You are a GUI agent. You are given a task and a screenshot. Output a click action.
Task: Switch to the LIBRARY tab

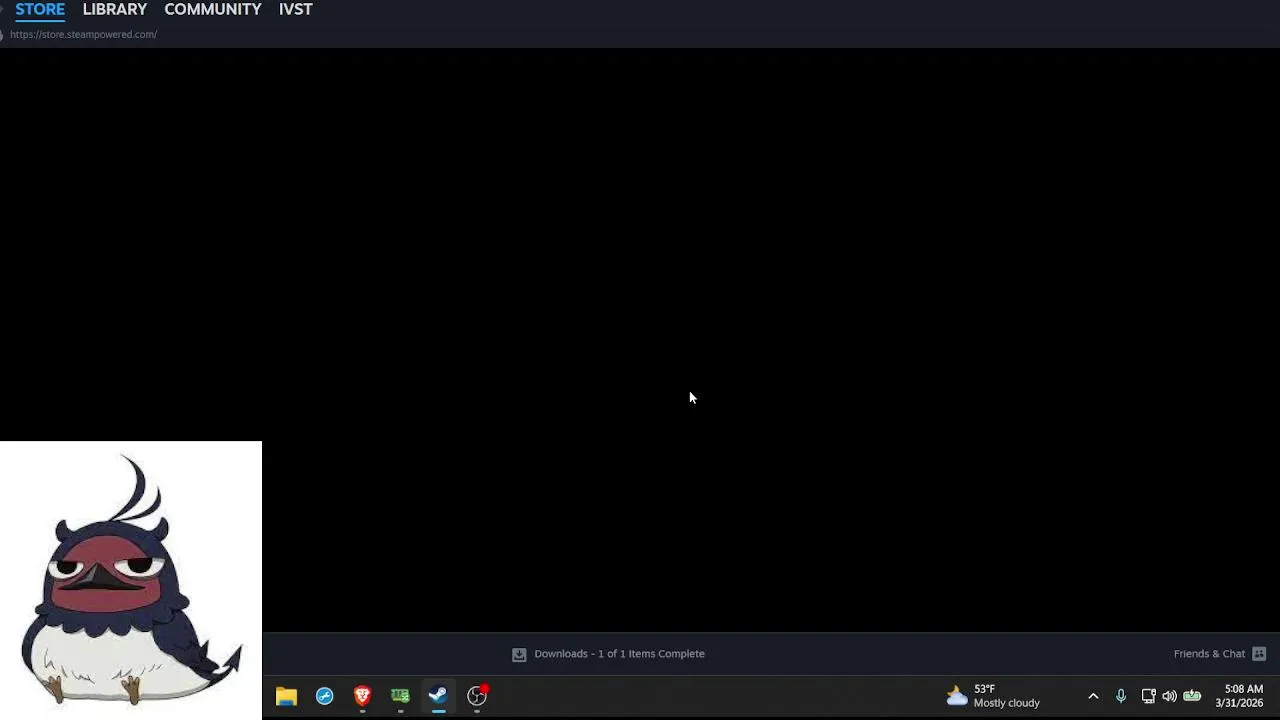pos(115,9)
